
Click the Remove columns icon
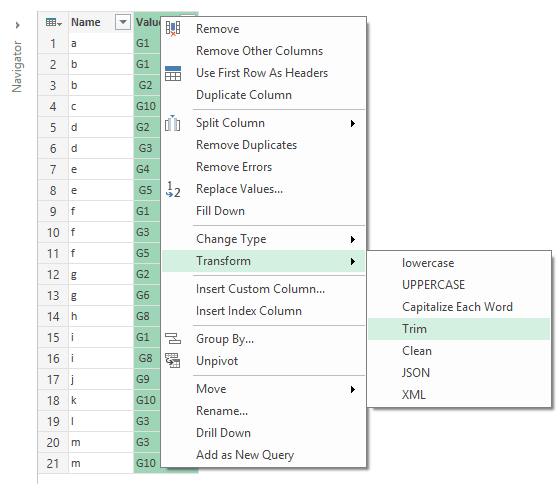click(x=173, y=29)
